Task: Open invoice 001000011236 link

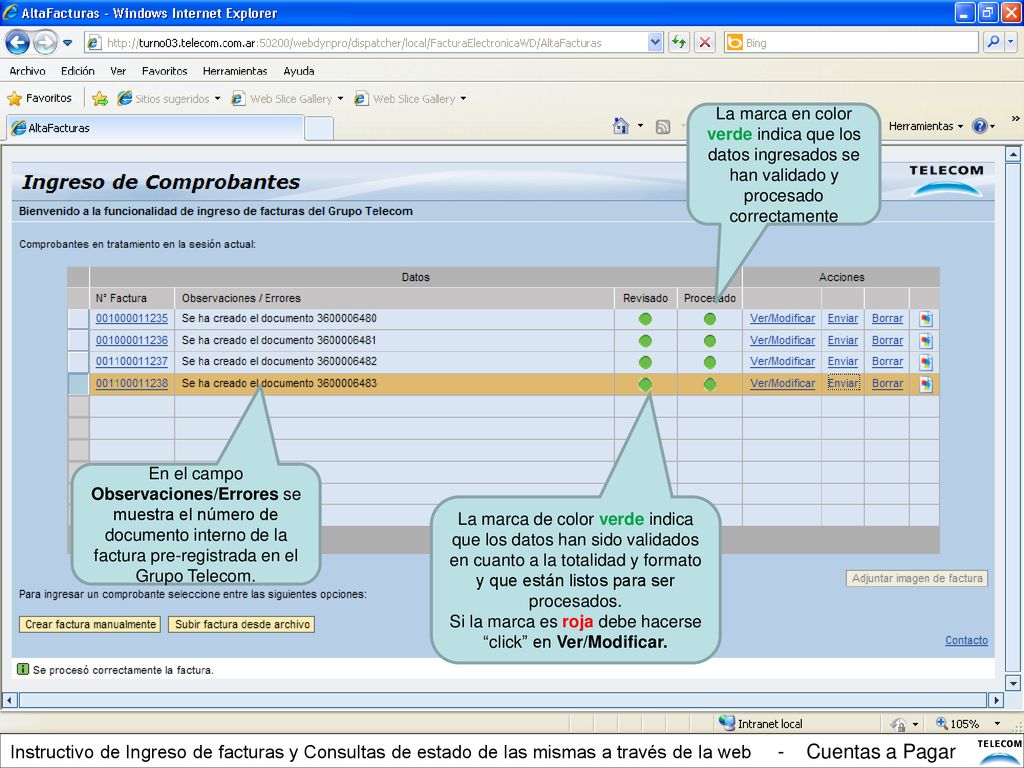Action: [x=132, y=340]
